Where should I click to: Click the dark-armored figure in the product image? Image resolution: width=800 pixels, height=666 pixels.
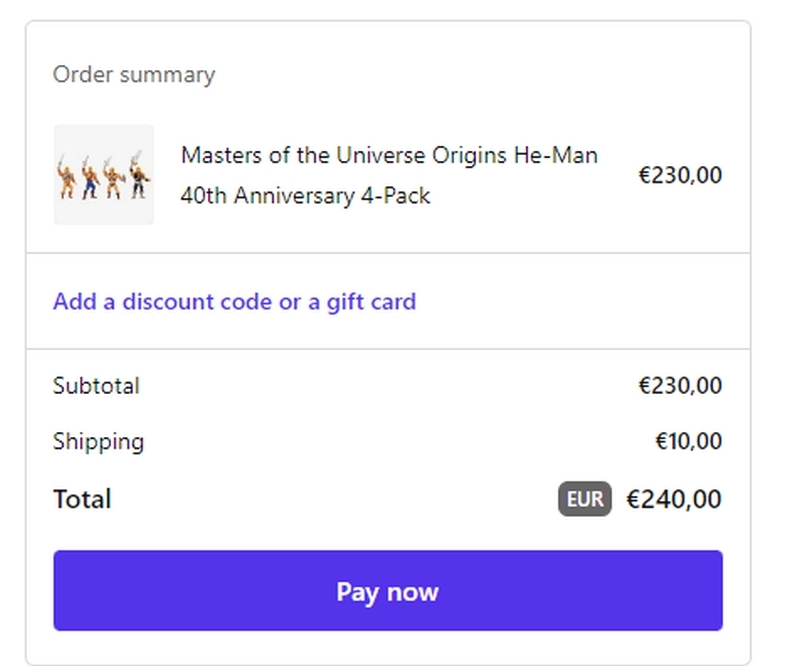pyautogui.click(x=139, y=175)
